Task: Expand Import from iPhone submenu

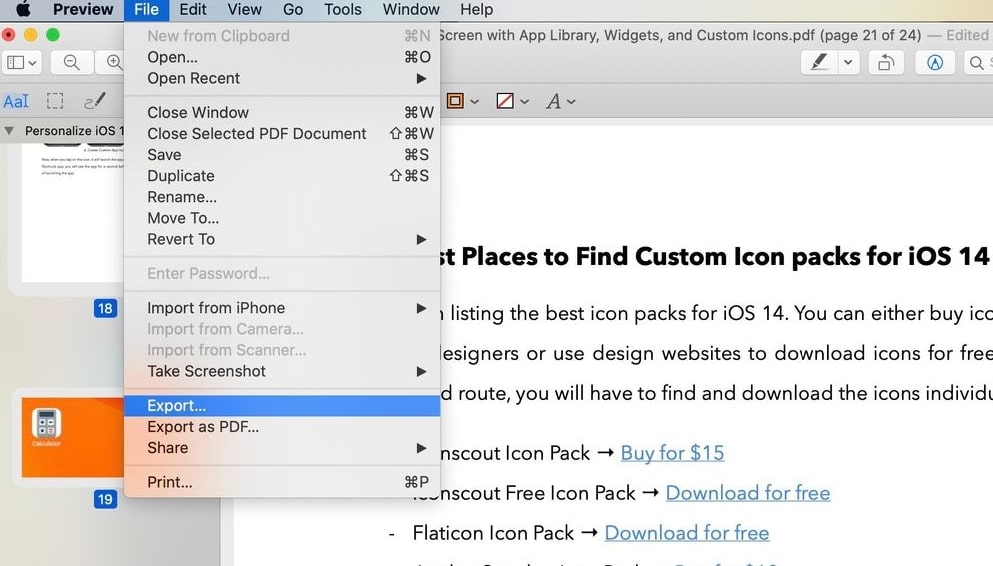Action: point(282,308)
